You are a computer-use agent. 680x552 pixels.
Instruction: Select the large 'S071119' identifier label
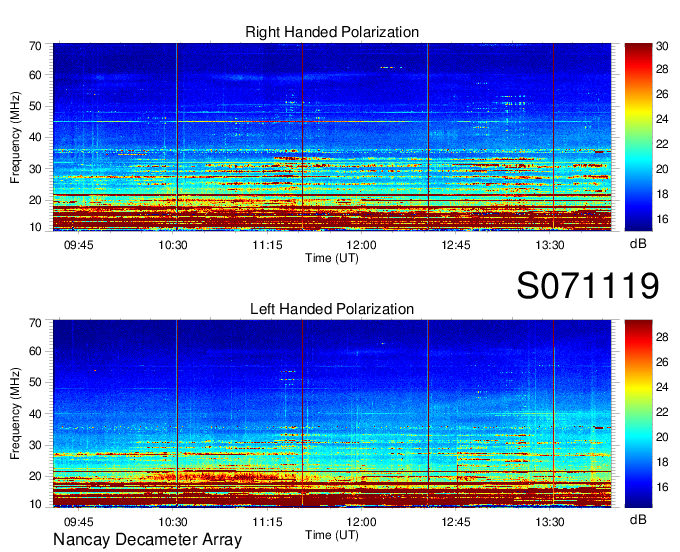588,285
